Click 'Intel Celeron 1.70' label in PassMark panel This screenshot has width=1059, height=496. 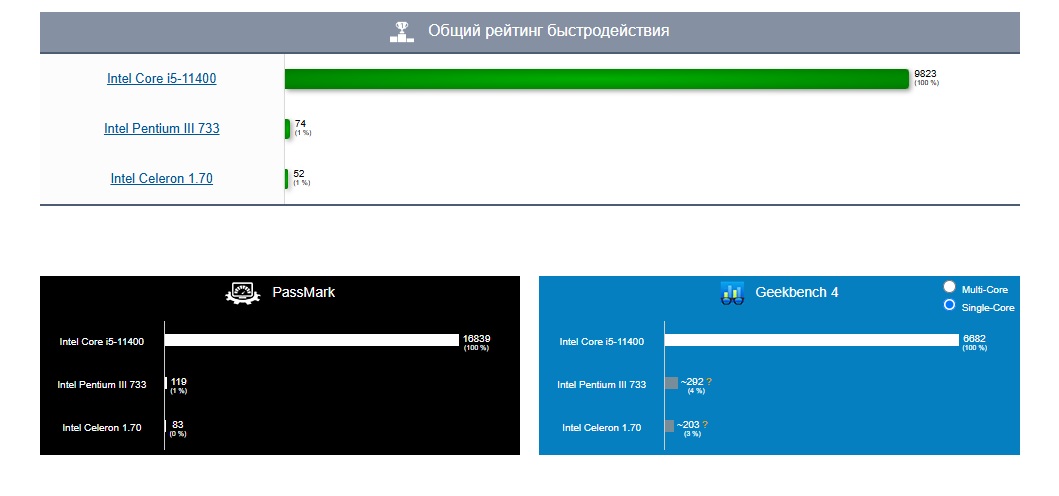pyautogui.click(x=102, y=428)
